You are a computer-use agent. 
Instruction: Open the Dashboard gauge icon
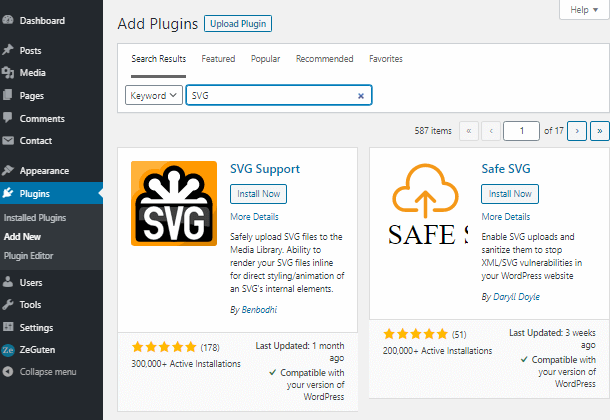(7, 20)
